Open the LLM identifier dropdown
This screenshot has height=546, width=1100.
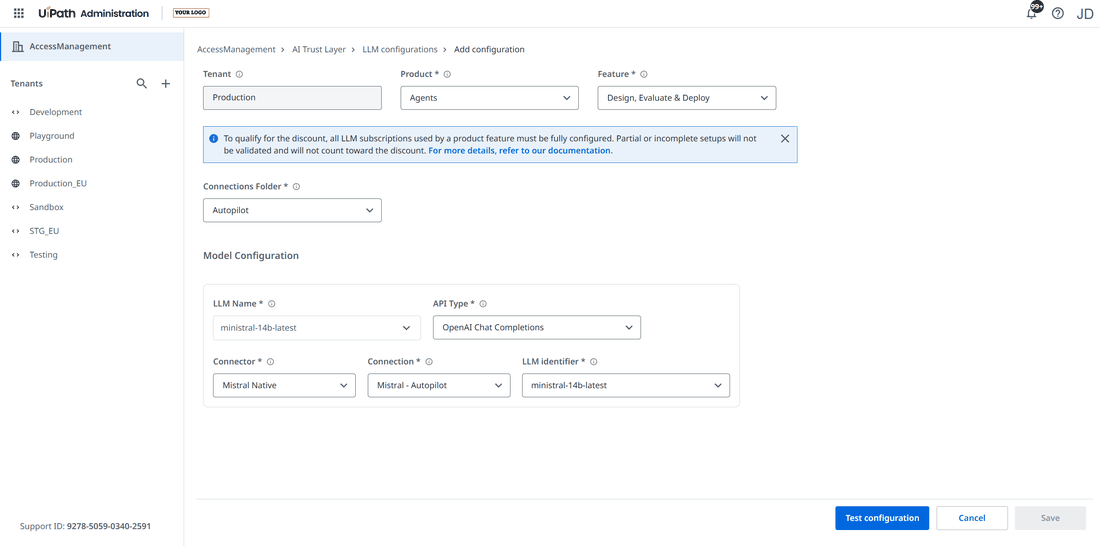[x=626, y=385]
